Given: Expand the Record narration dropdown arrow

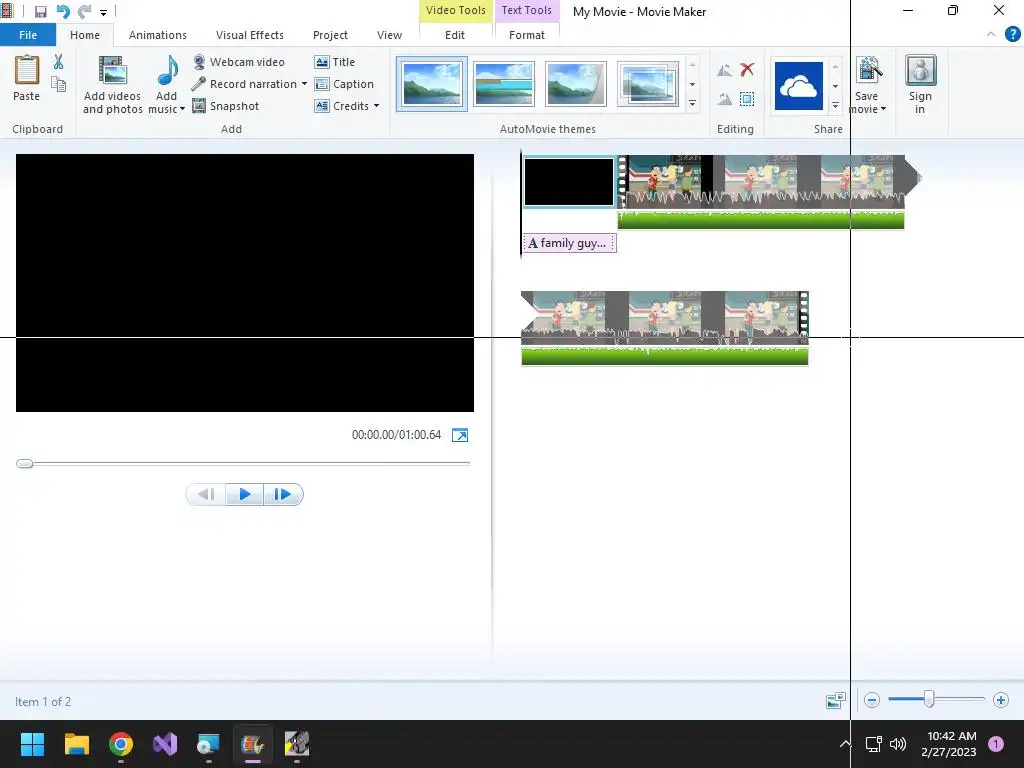Looking at the screenshot, I should point(304,84).
